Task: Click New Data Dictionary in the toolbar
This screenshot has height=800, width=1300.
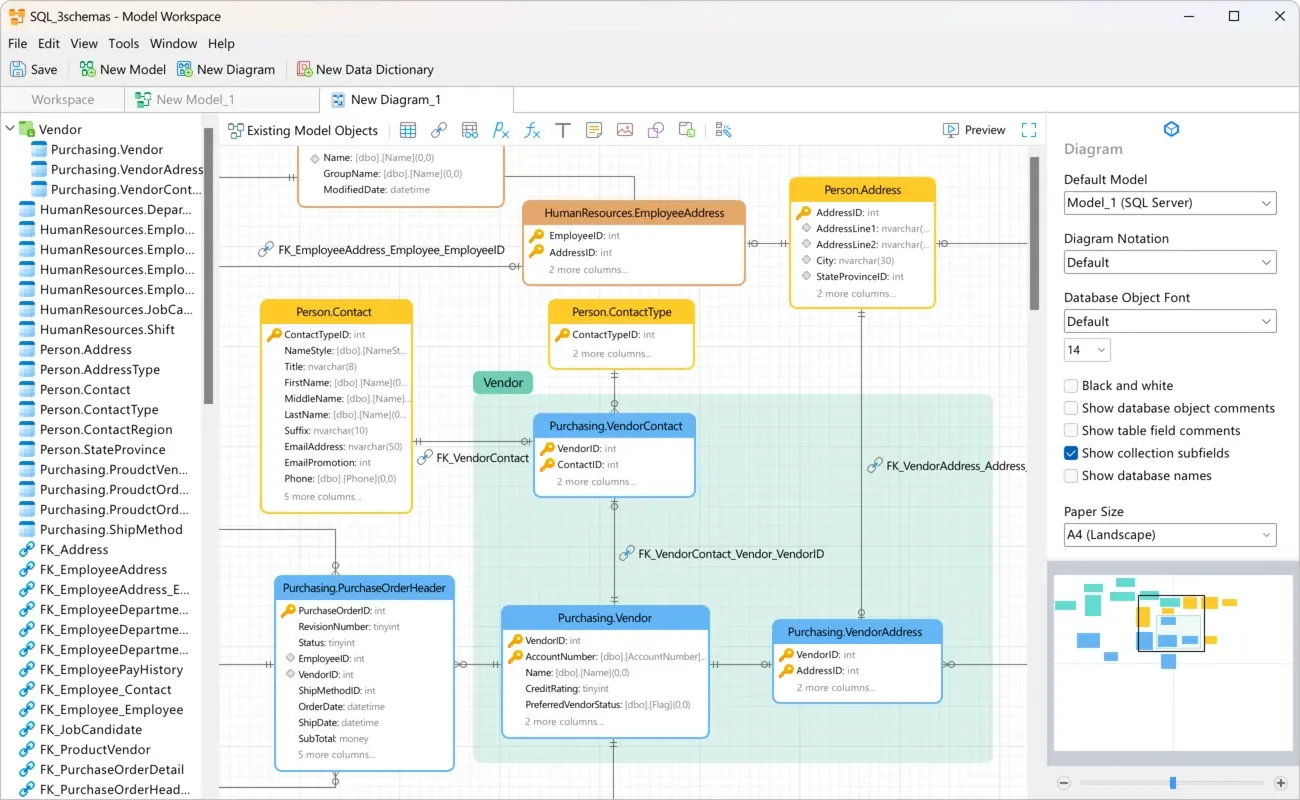Action: coord(364,69)
